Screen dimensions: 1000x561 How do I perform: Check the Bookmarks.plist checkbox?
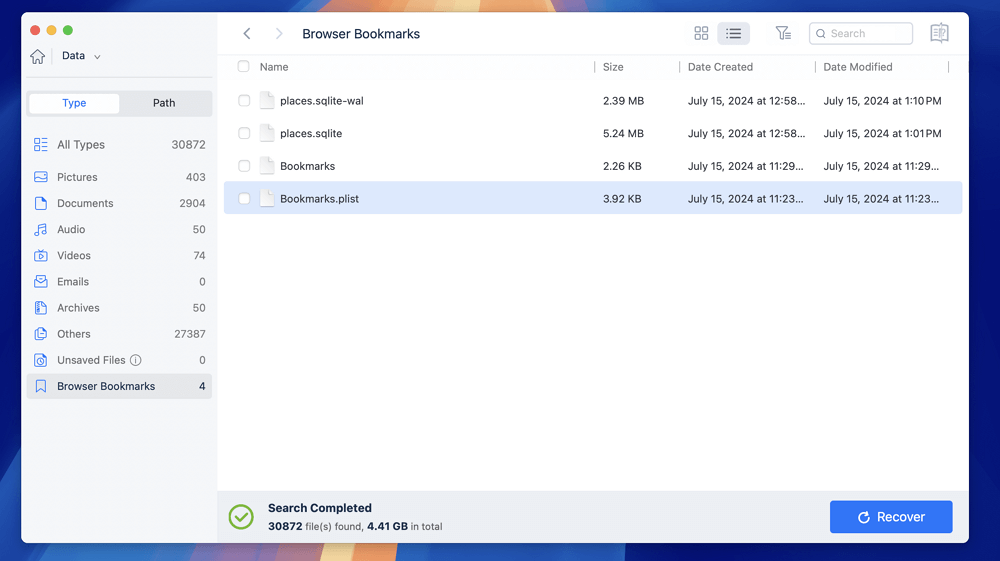(244, 198)
